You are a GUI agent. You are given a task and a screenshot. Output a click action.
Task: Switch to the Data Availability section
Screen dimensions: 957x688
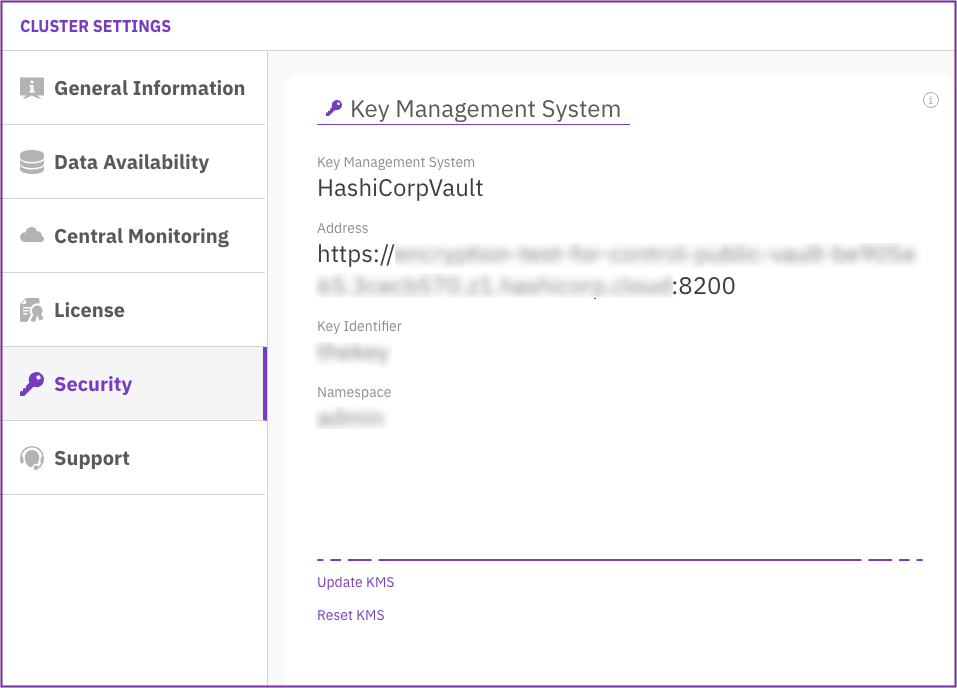(x=133, y=161)
